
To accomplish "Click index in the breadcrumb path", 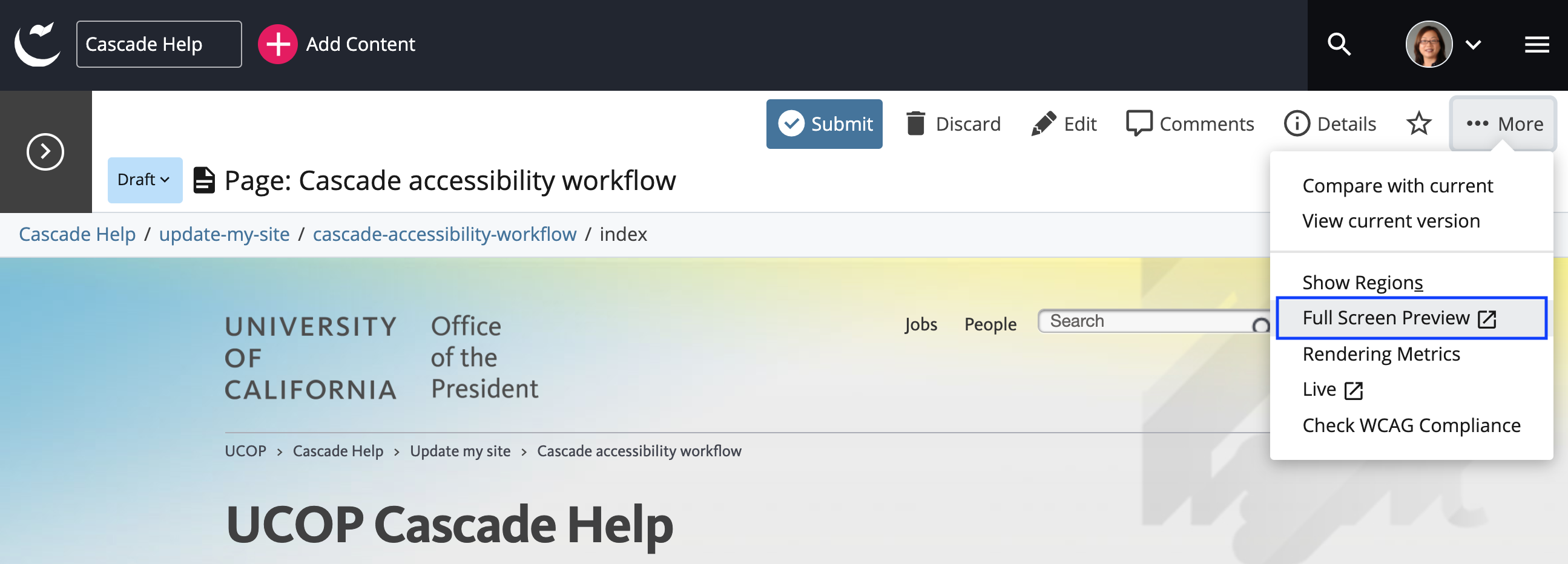I will 624,234.
